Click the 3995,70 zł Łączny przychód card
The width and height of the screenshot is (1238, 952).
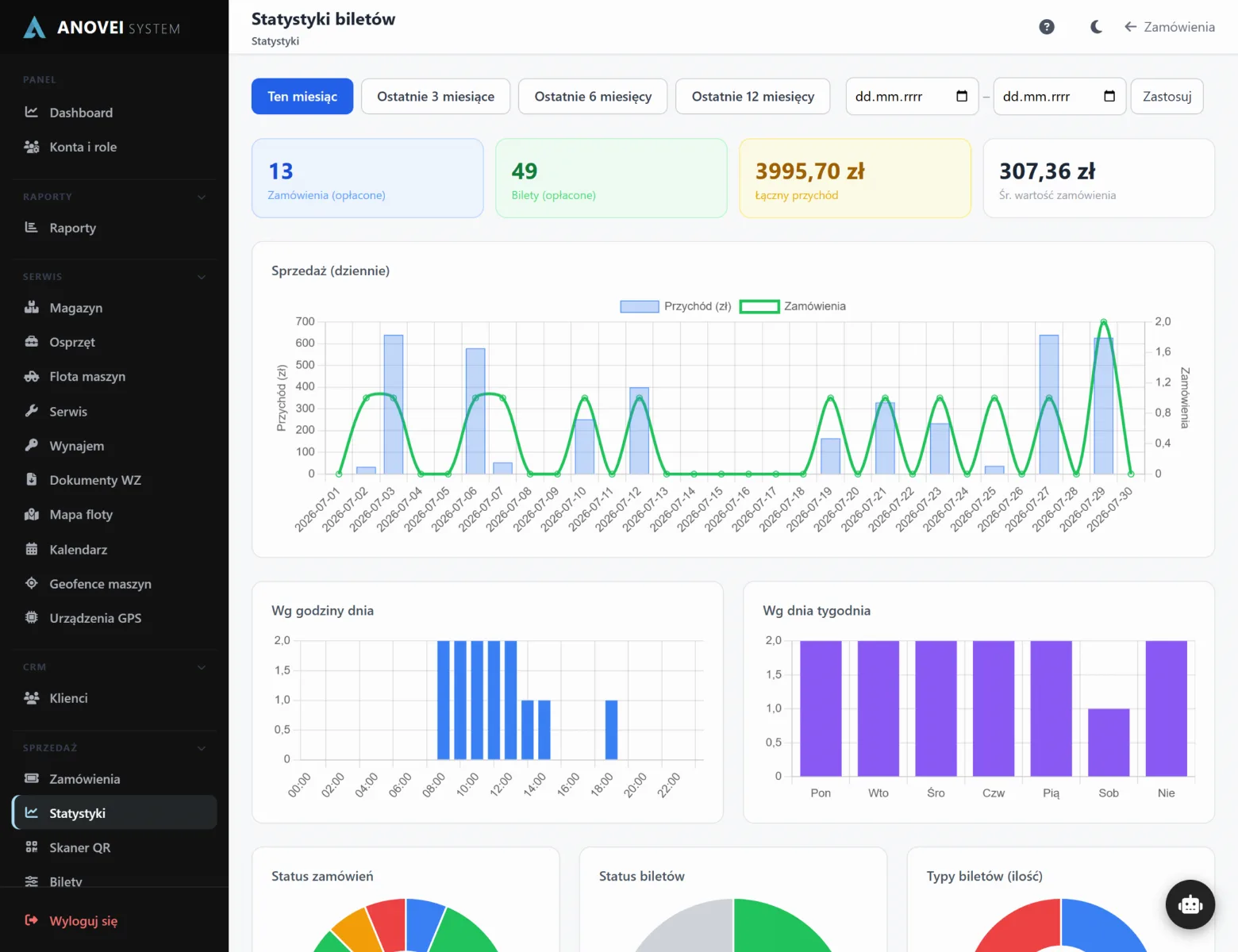tap(855, 178)
